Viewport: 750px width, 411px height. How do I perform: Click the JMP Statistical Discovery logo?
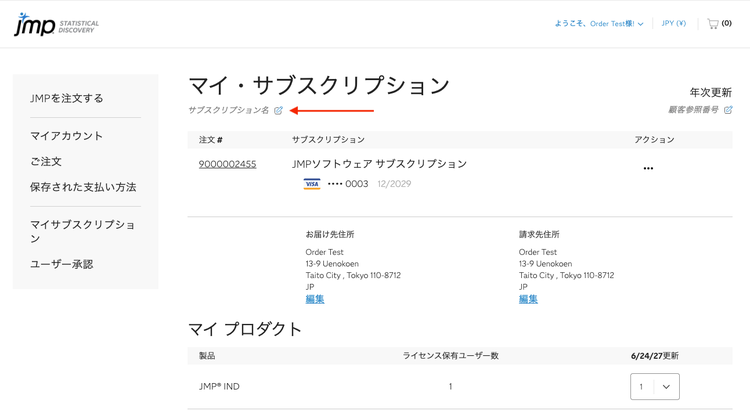pyautogui.click(x=56, y=24)
